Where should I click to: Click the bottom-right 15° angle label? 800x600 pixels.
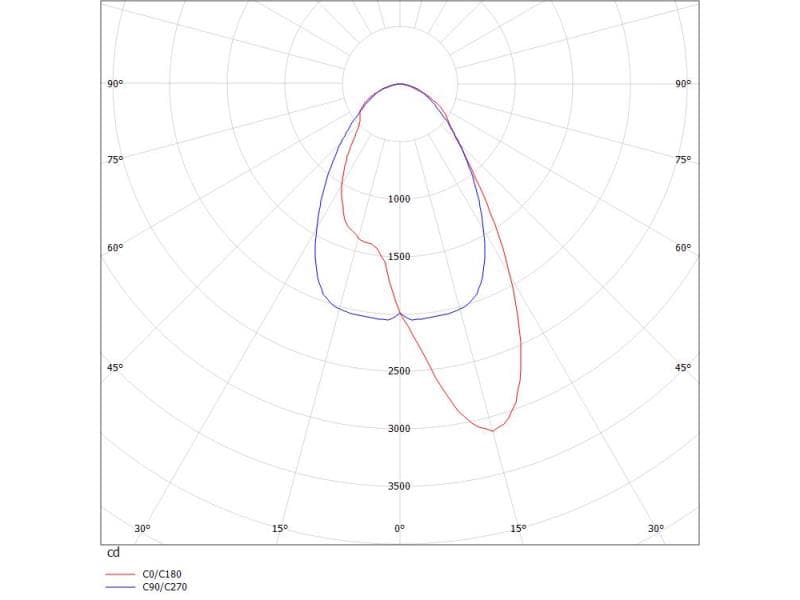[x=518, y=528]
